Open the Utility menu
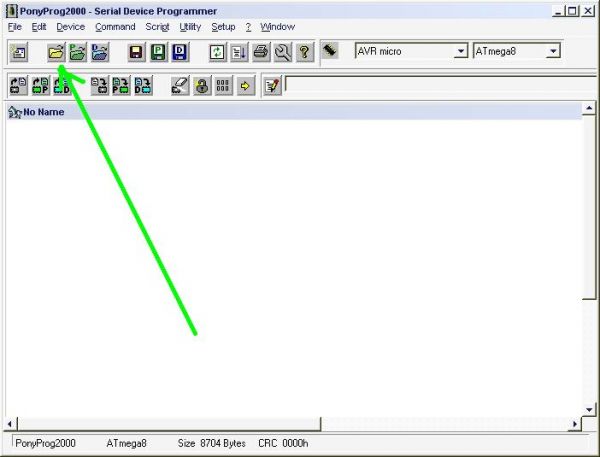Screen dimensions: 600x457 coord(190,27)
